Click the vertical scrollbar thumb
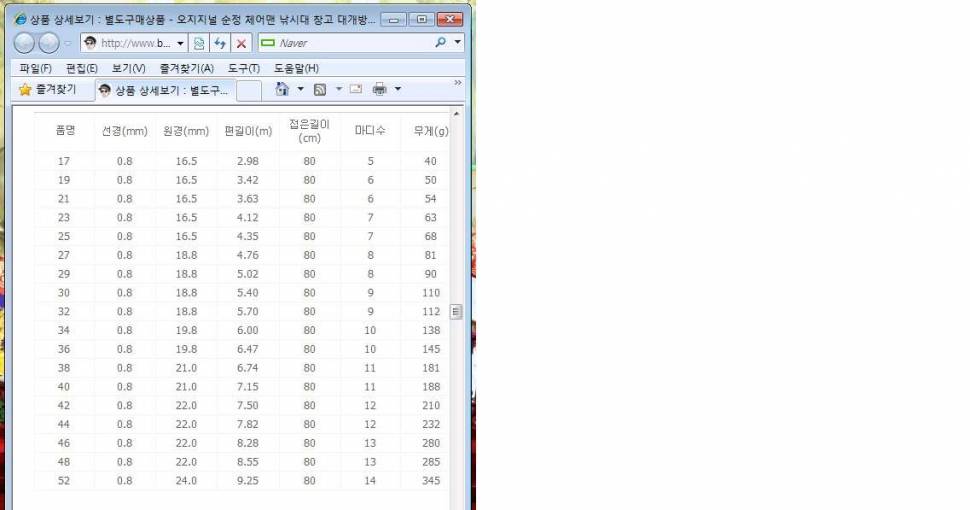Image resolution: width=970 pixels, height=510 pixels. (456, 311)
